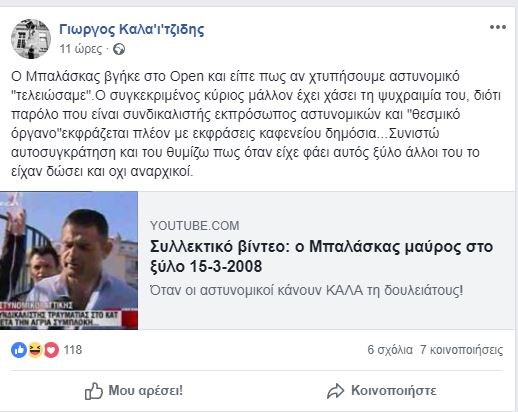This screenshot has width=518, height=412.
Task: Click the red heart love reaction icon
Action: 51,350
